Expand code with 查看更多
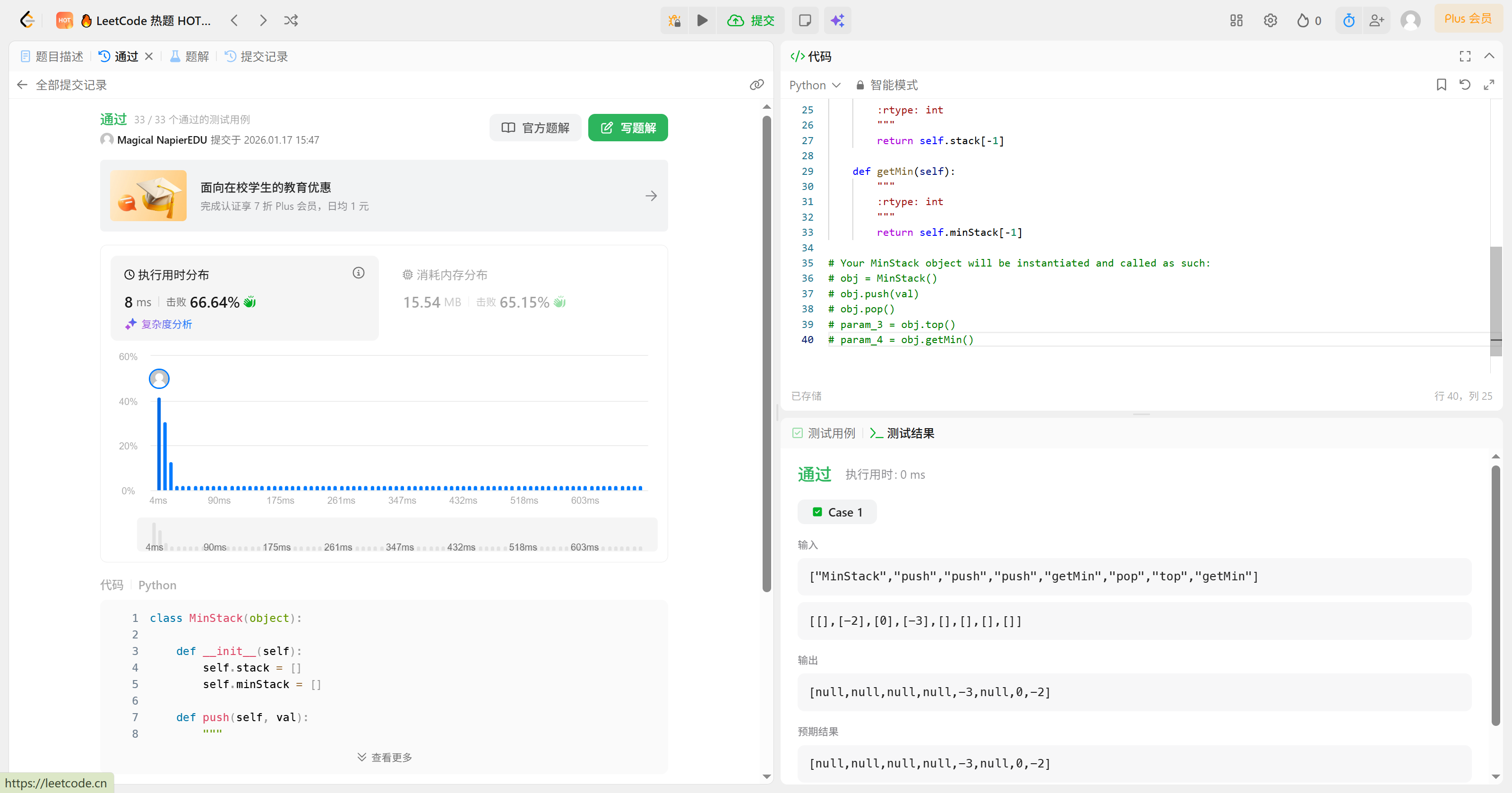Screen dimensions: 1512x793 pyautogui.click(x=385, y=757)
